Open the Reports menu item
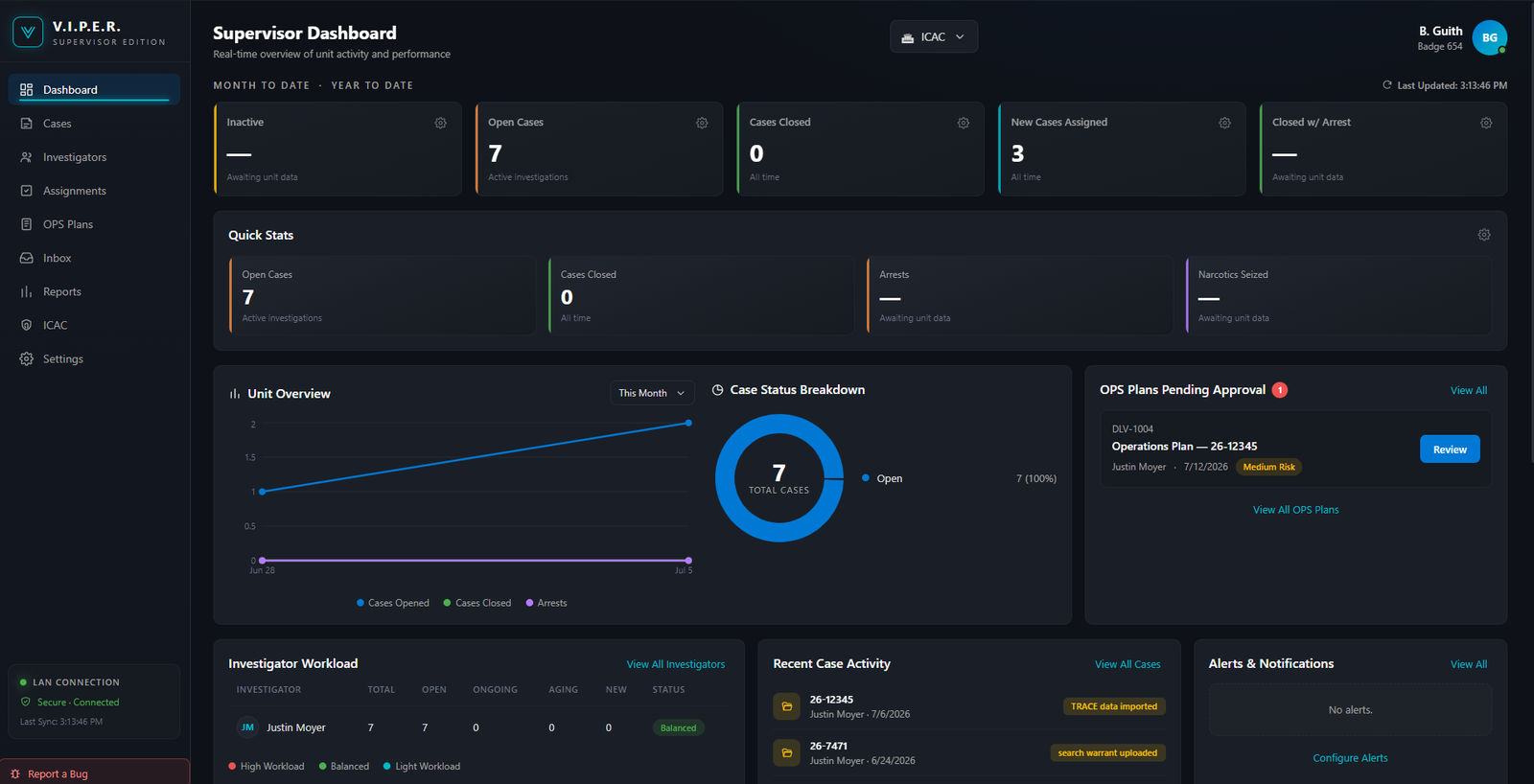The image size is (1534, 784). click(94, 291)
